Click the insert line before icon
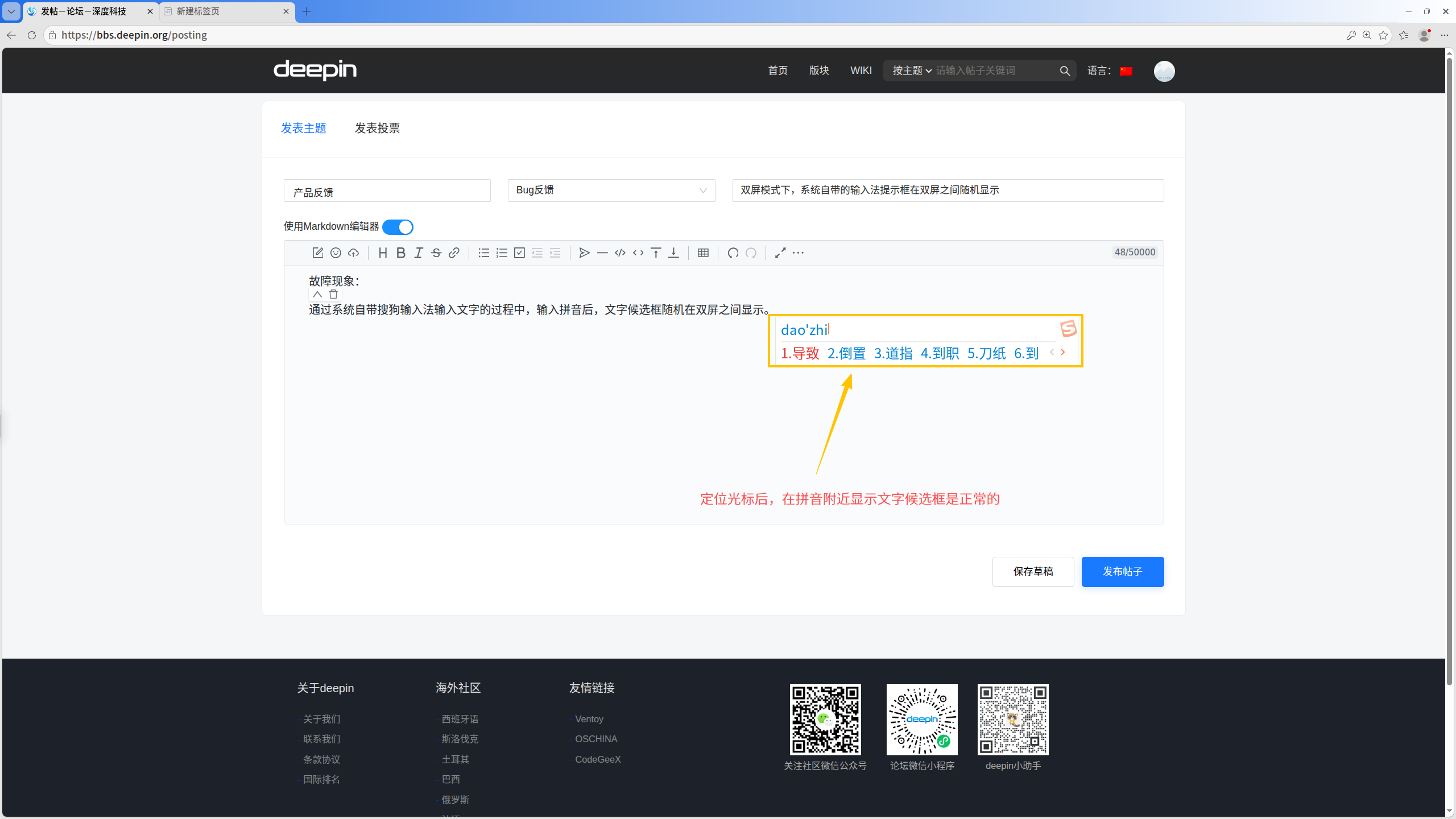 point(656,253)
